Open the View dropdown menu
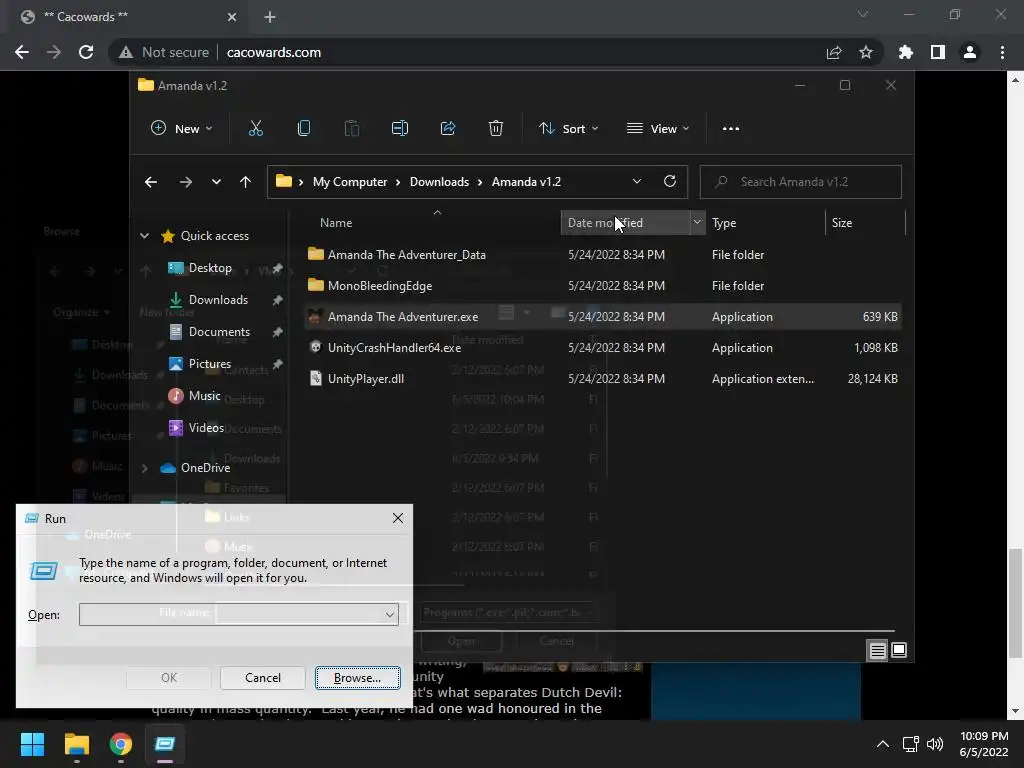The height and width of the screenshot is (768, 1024). (658, 129)
